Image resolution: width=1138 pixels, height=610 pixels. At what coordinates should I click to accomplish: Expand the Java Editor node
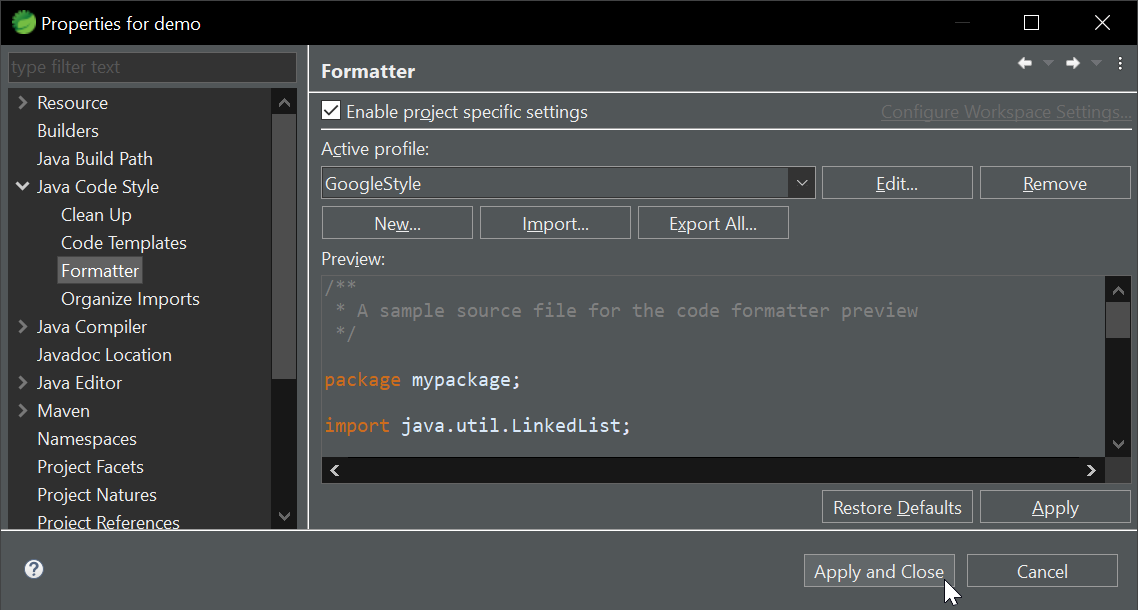tap(22, 383)
